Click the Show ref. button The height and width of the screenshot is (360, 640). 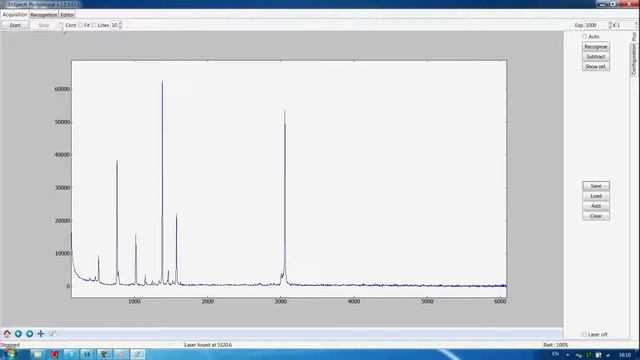pyautogui.click(x=596, y=66)
